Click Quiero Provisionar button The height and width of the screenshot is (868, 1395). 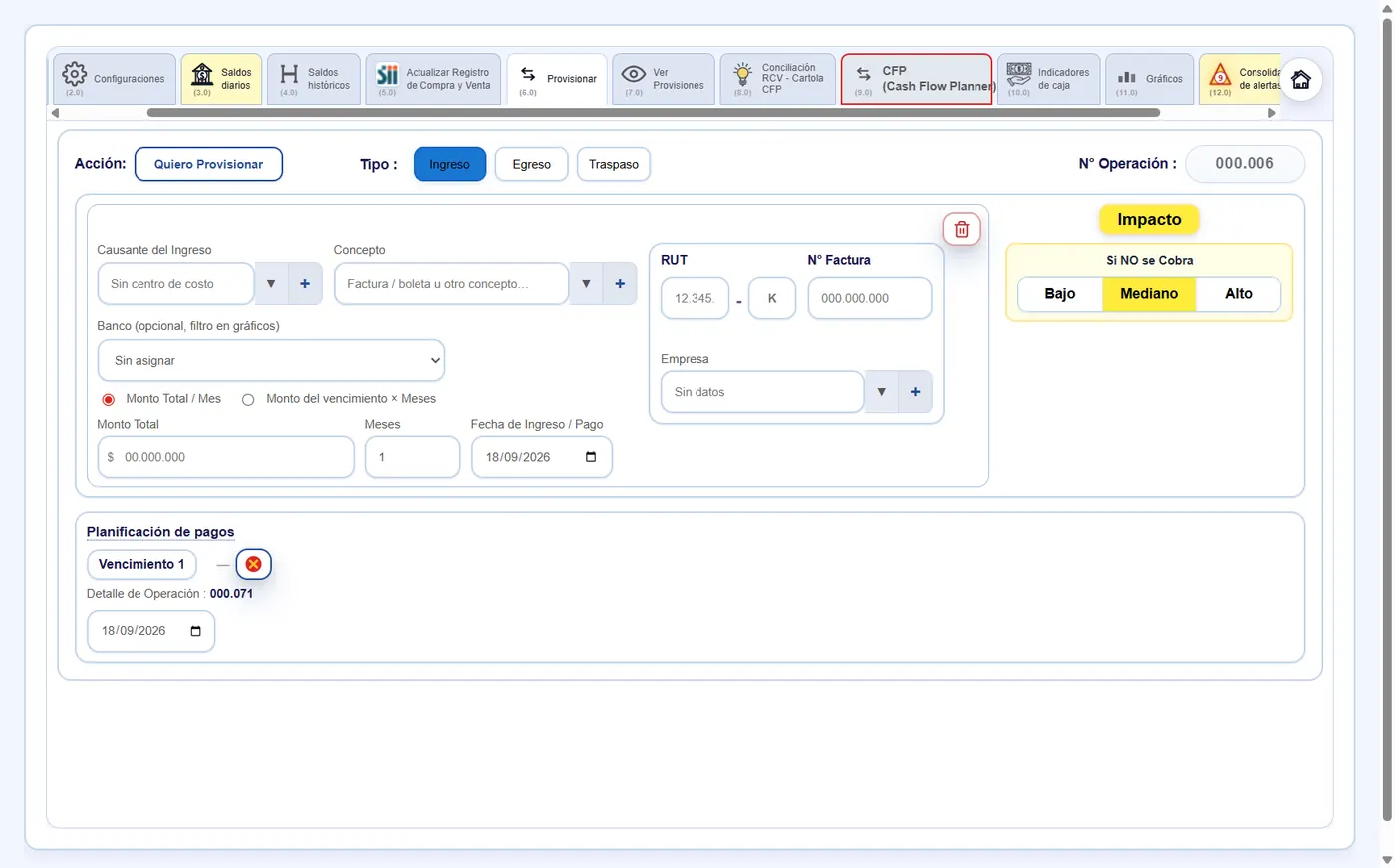pyautogui.click(x=208, y=164)
